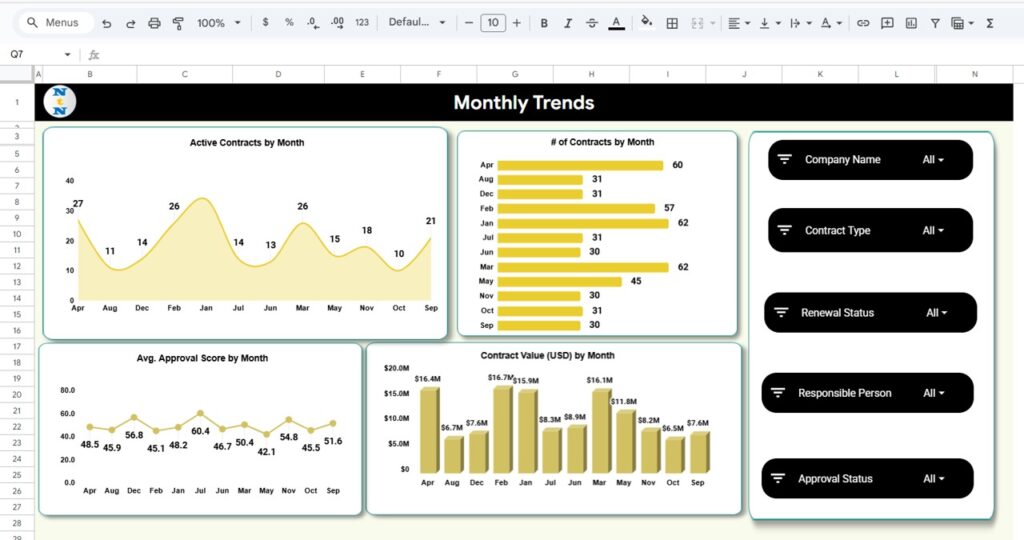The height and width of the screenshot is (540, 1024).
Task: Open the fill color paint bucket
Action: point(647,22)
